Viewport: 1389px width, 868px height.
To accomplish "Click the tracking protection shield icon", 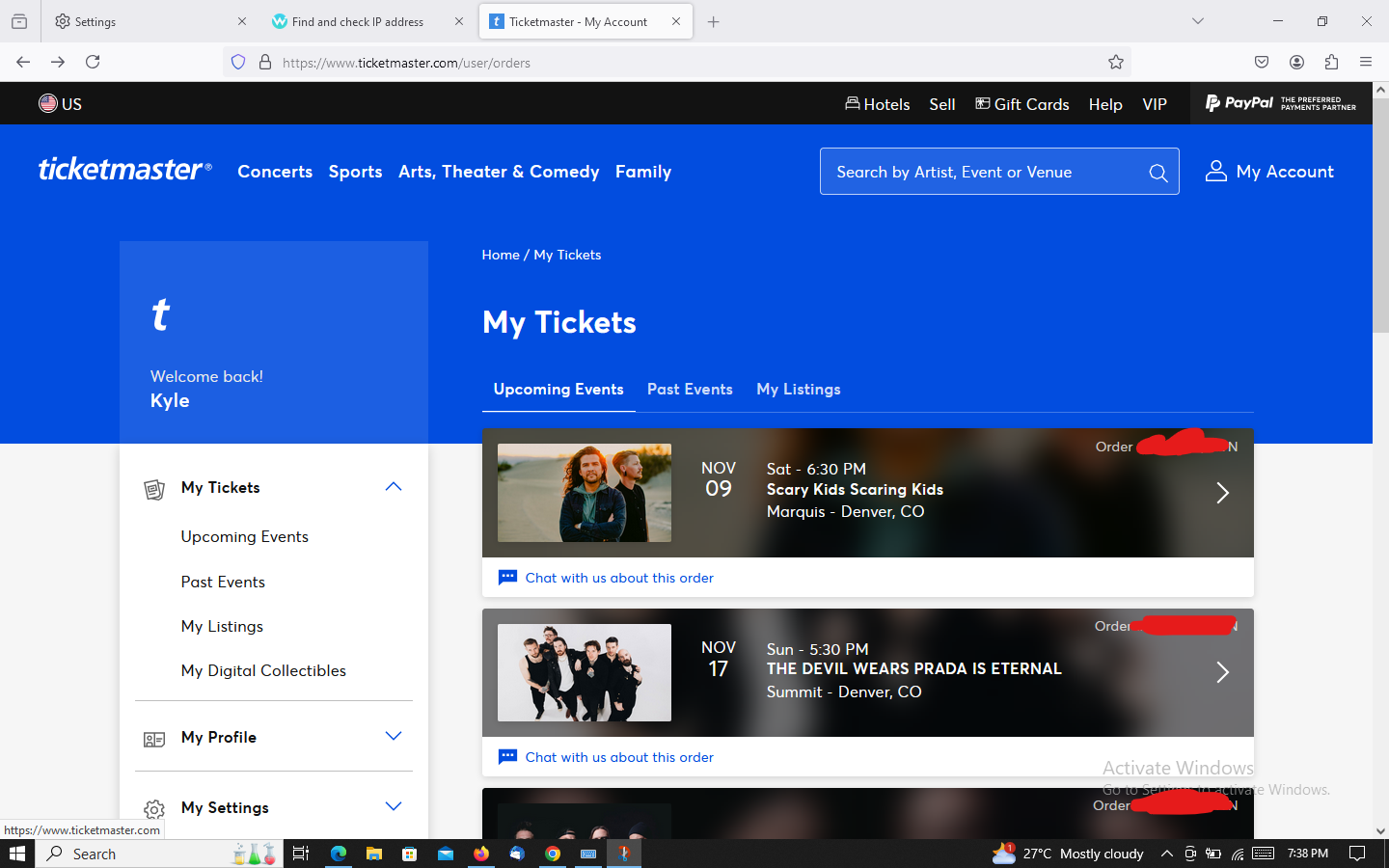I will pyautogui.click(x=238, y=63).
